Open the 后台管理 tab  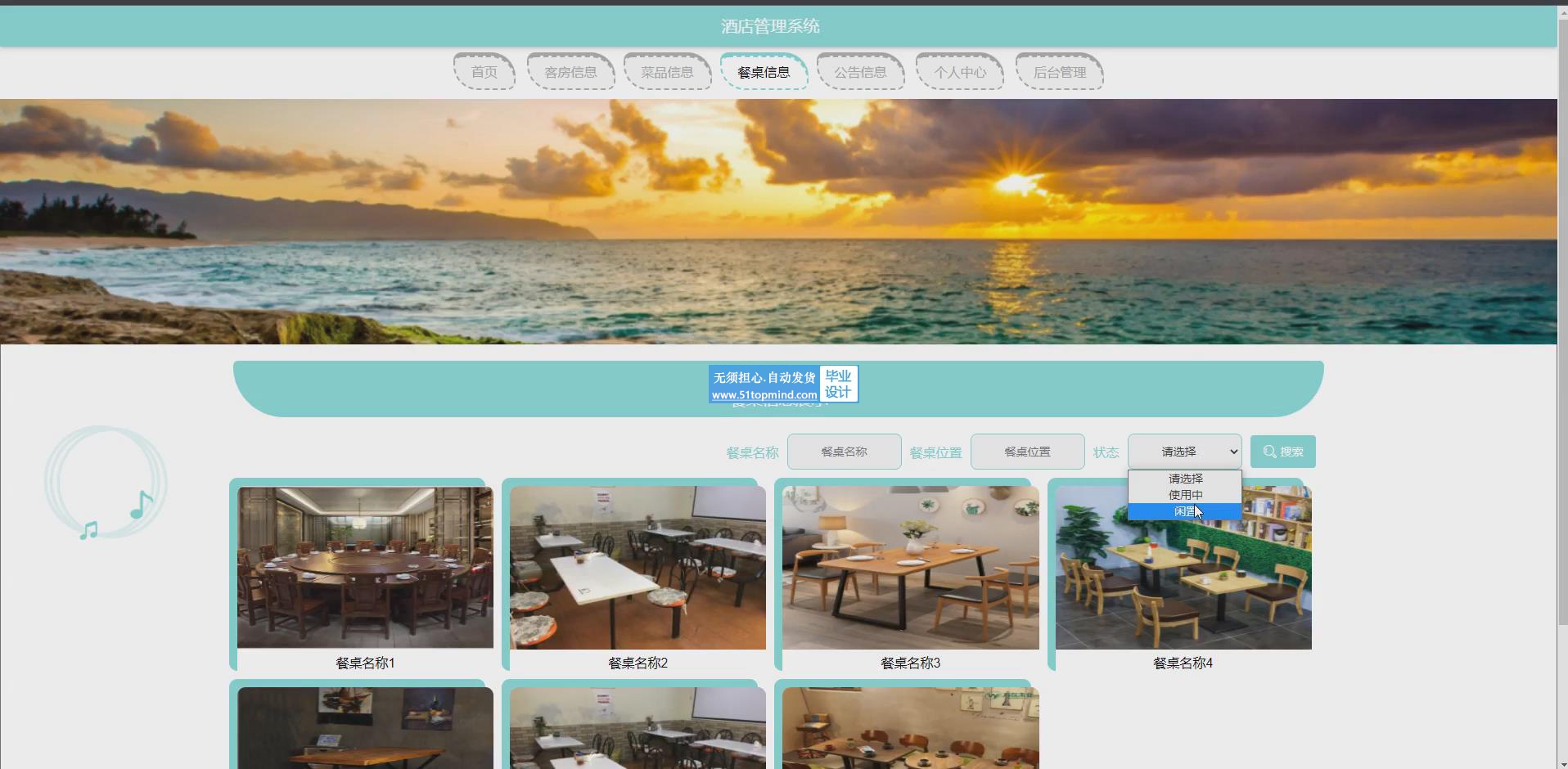click(1060, 72)
